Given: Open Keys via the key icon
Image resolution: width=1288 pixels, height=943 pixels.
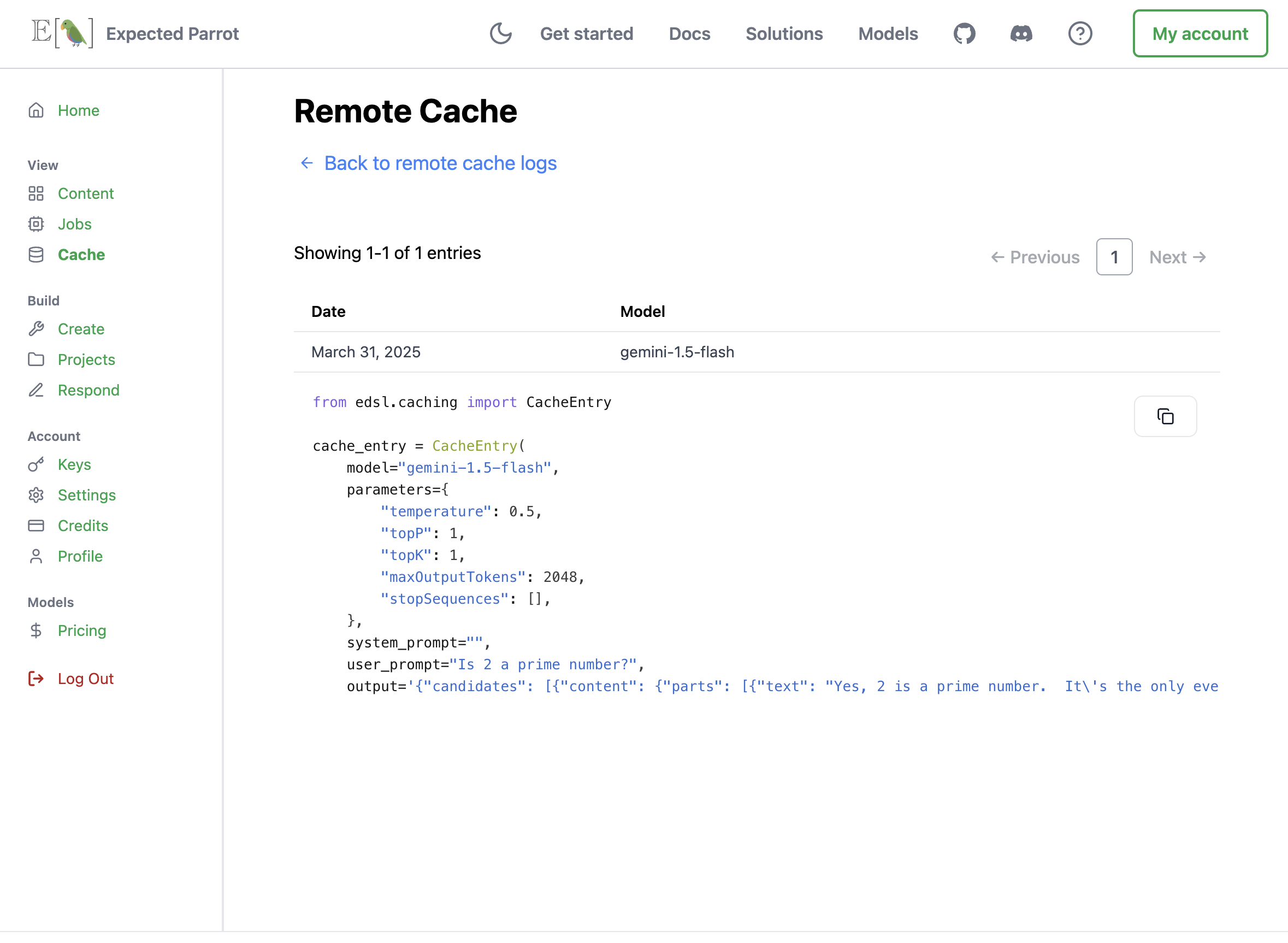Looking at the screenshot, I should click(37, 464).
